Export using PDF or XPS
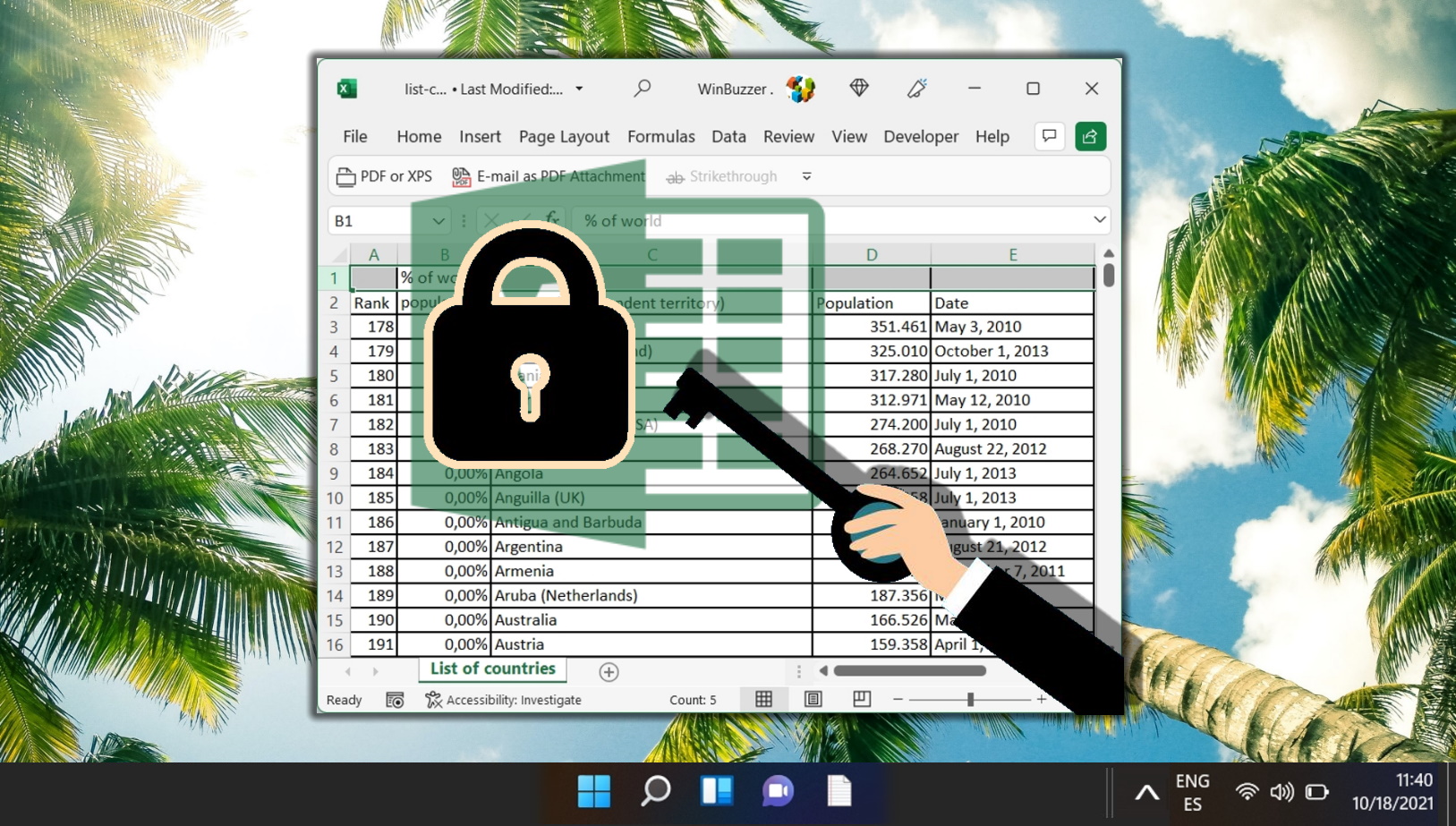Viewport: 1456px width, 826px height. (x=384, y=176)
